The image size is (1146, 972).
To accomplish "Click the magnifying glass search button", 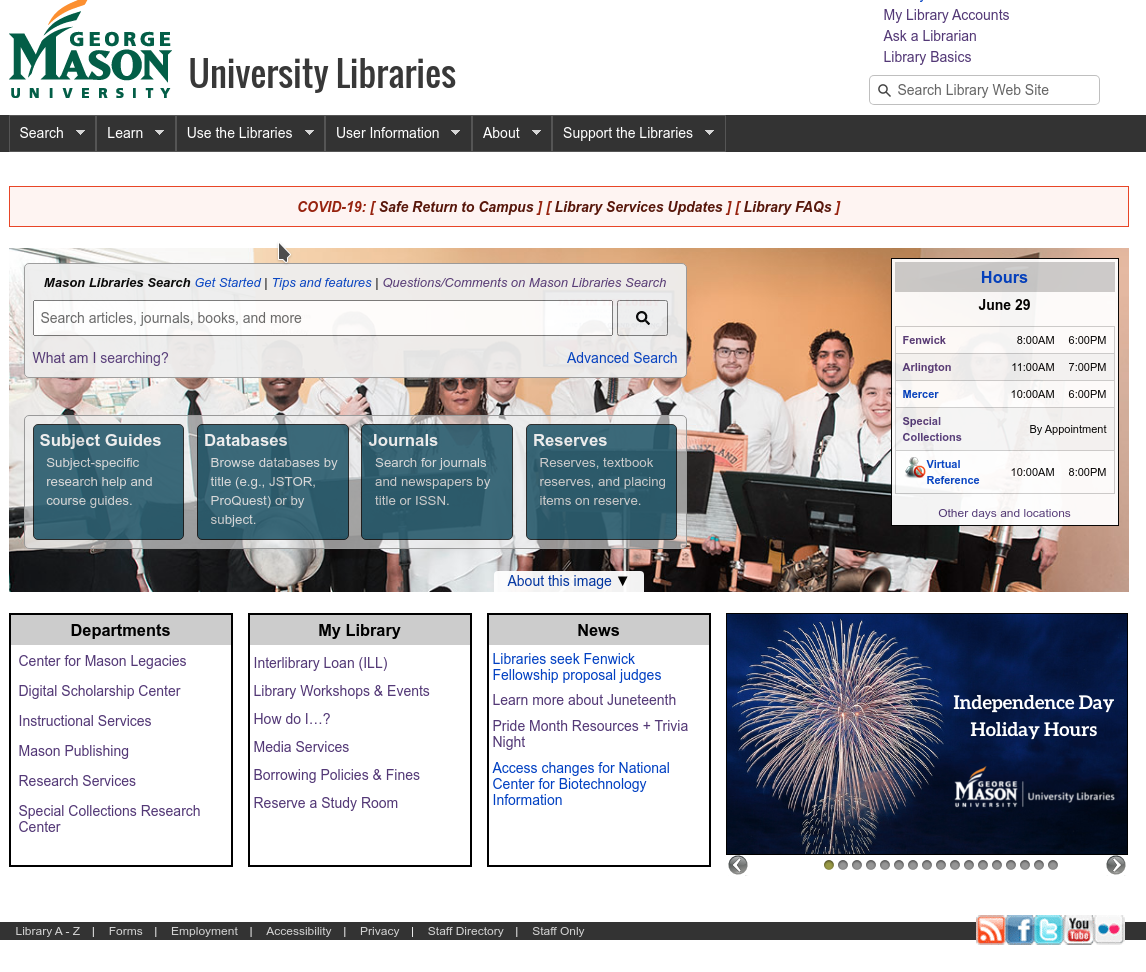I will (x=642, y=318).
